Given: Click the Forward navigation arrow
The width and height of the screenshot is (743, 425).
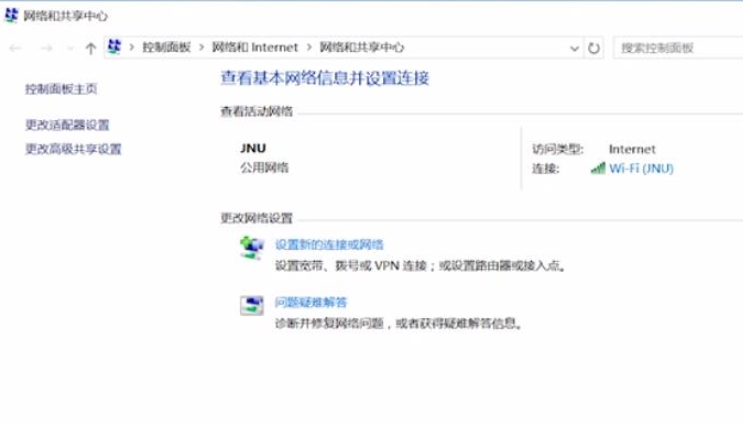Looking at the screenshot, I should coord(42,48).
